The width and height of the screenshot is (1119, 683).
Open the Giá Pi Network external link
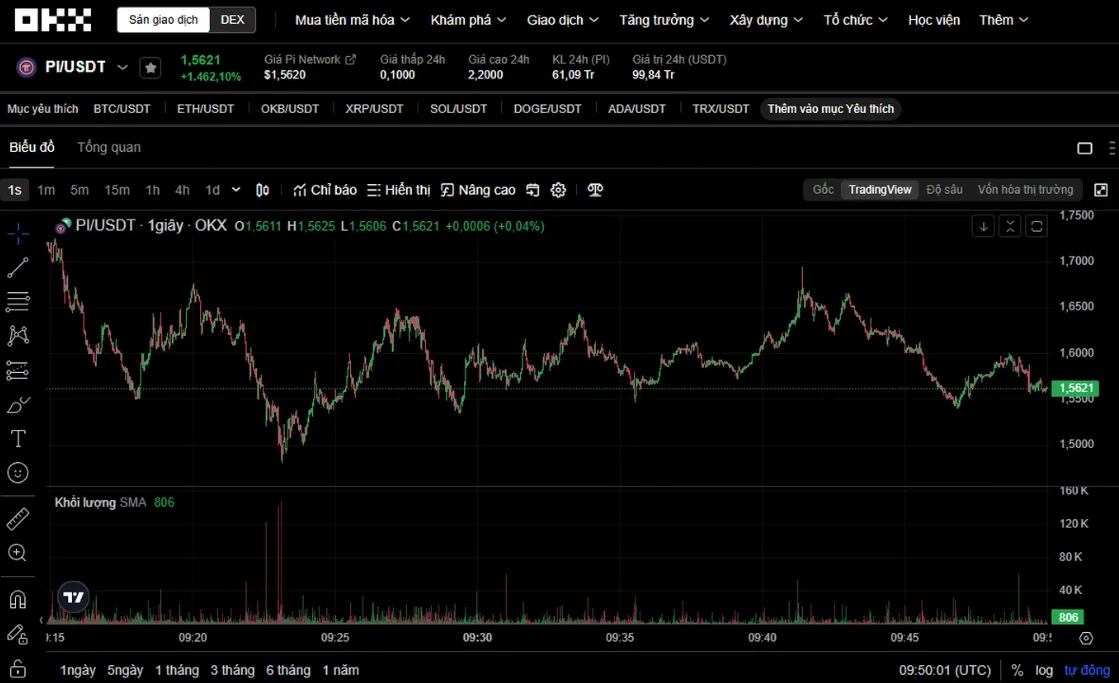[x=350, y=60]
